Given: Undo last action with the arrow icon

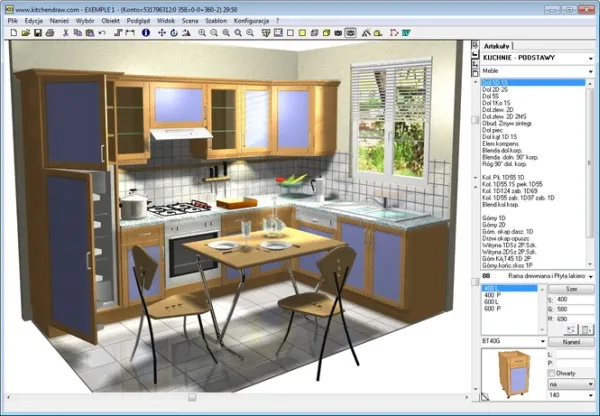Looking at the screenshot, I should click(x=101, y=33).
